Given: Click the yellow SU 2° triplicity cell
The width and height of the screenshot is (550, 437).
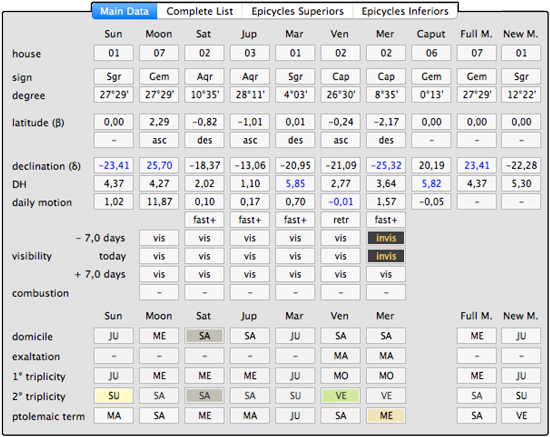Looking at the screenshot, I should click(x=114, y=396).
